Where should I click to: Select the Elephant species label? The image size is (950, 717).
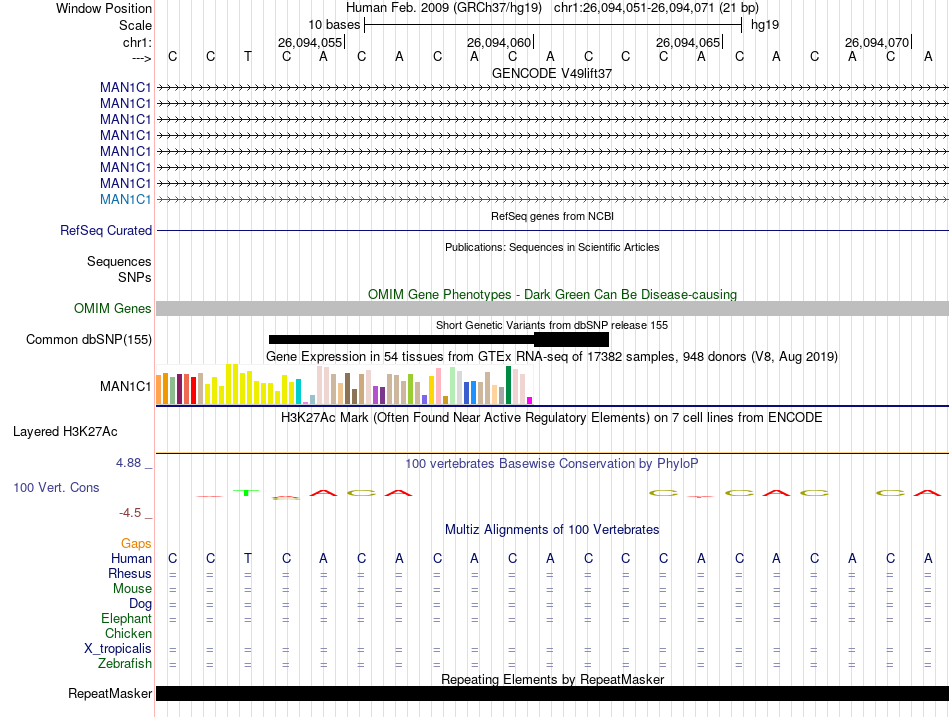pyautogui.click(x=127, y=618)
